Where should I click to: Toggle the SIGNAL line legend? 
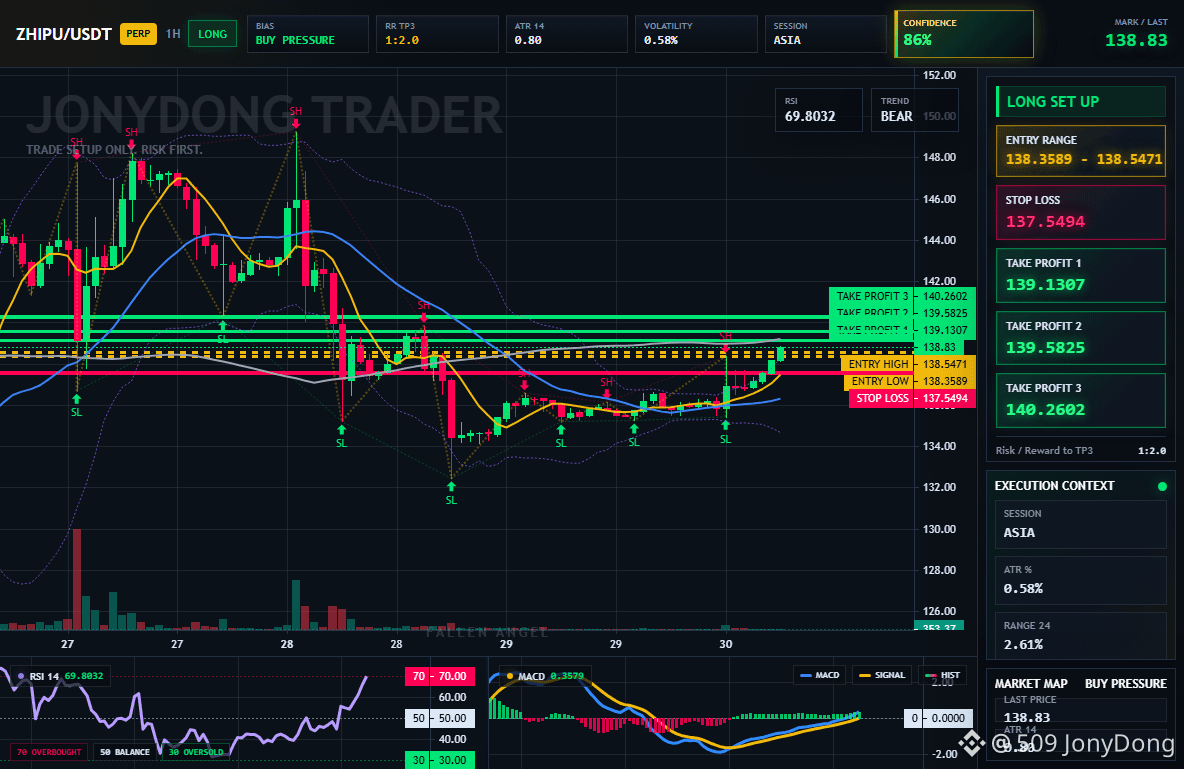click(x=882, y=675)
